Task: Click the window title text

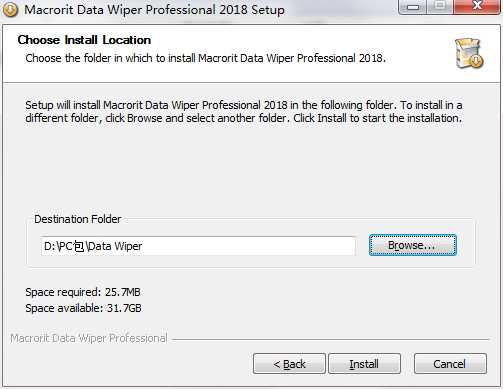Action: click(154, 10)
